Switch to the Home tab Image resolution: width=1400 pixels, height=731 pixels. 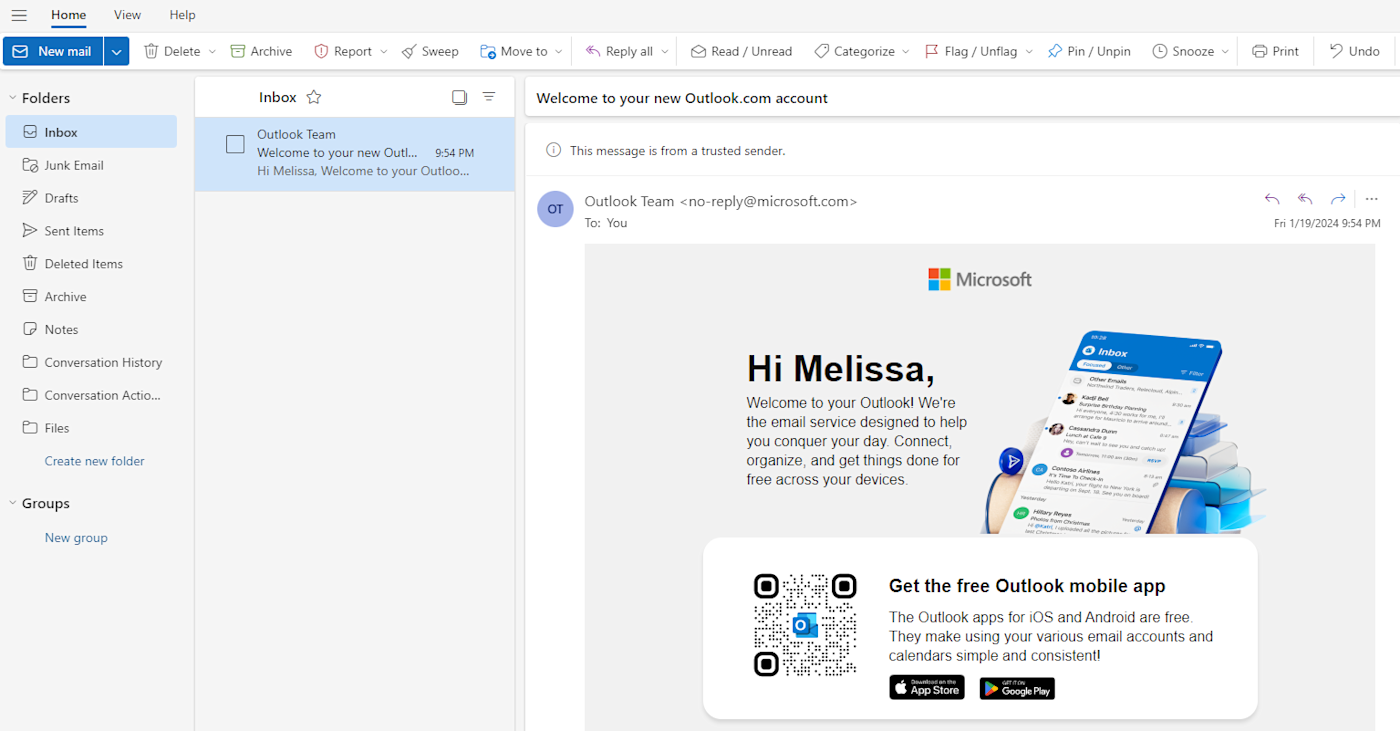click(x=69, y=15)
